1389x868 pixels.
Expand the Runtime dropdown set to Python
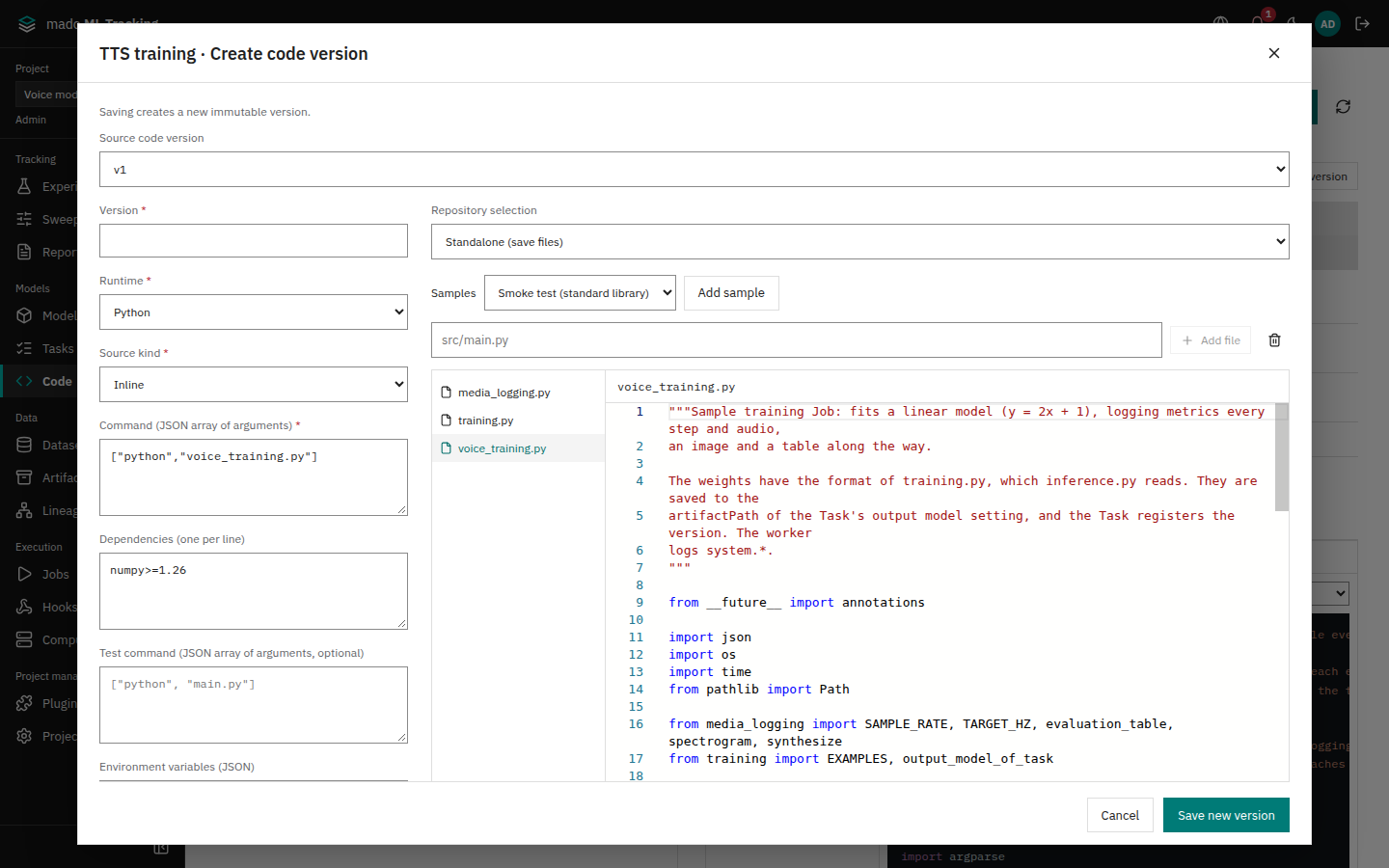click(x=254, y=312)
